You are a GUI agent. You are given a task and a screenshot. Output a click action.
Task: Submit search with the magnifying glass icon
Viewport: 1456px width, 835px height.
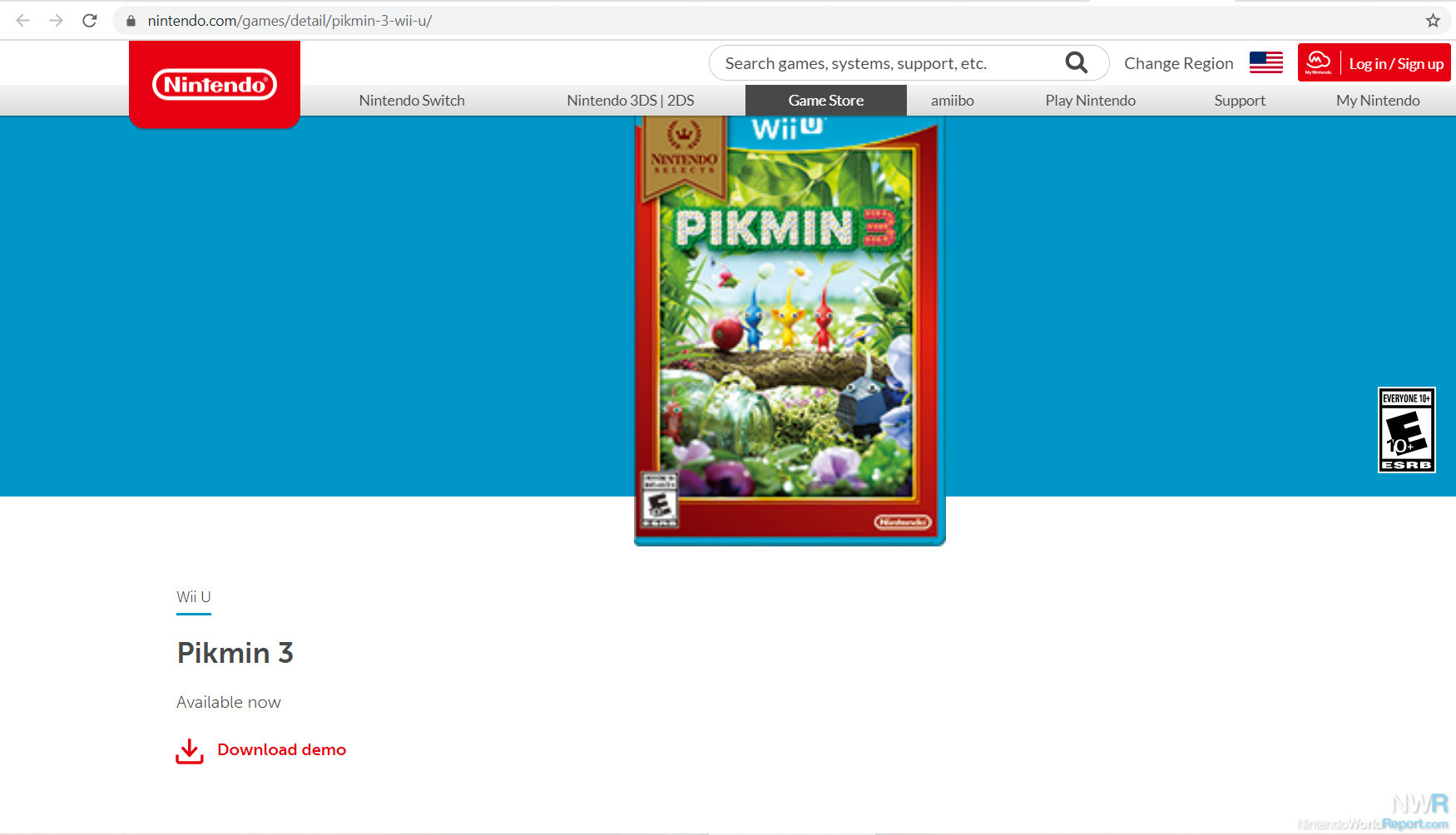1077,62
